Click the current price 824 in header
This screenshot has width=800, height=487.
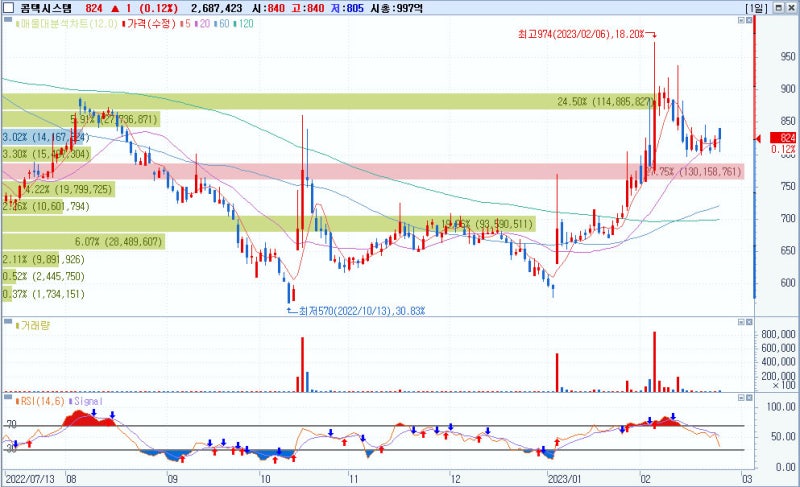(94, 8)
